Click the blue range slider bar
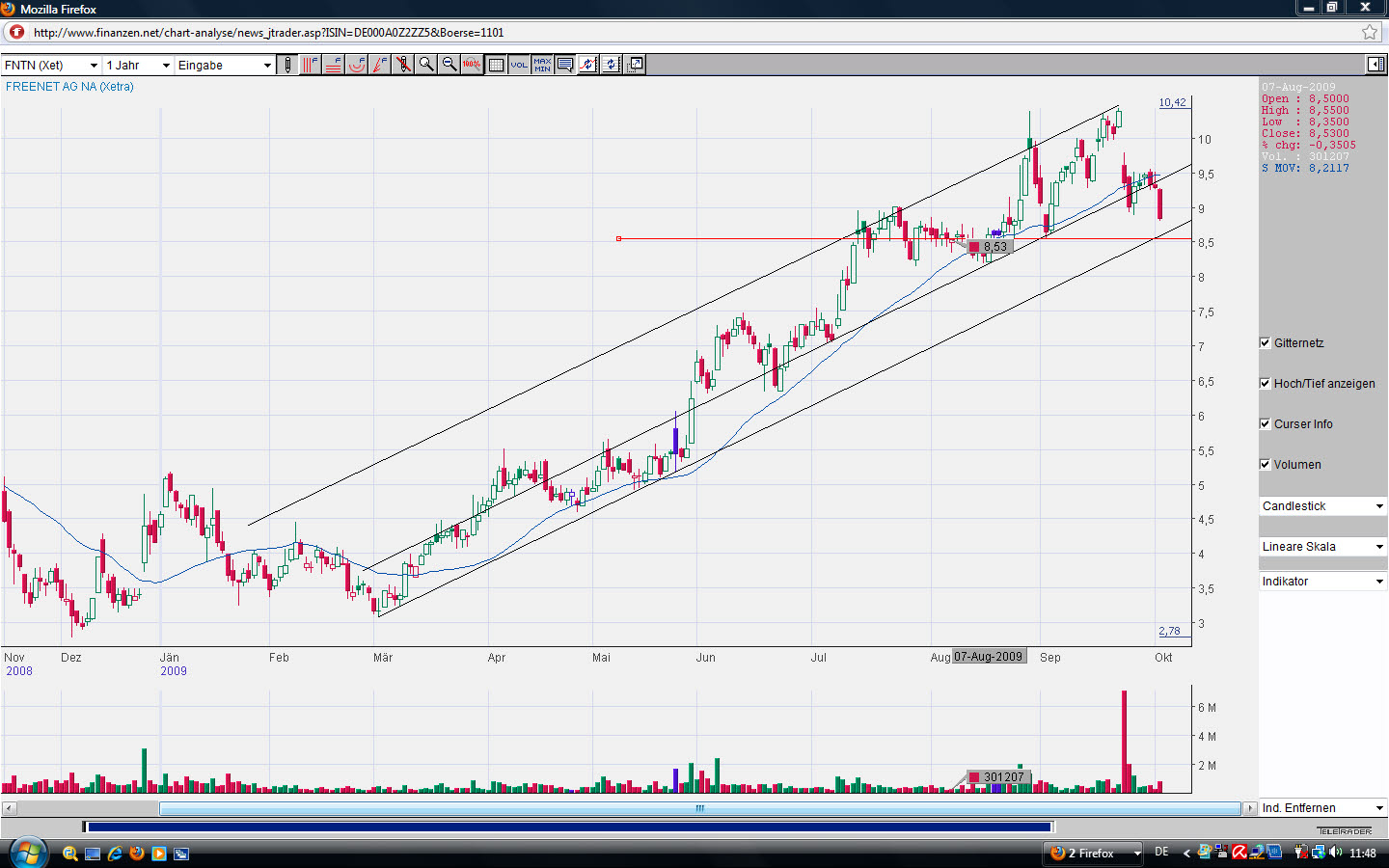Image resolution: width=1389 pixels, height=868 pixels. (x=569, y=827)
